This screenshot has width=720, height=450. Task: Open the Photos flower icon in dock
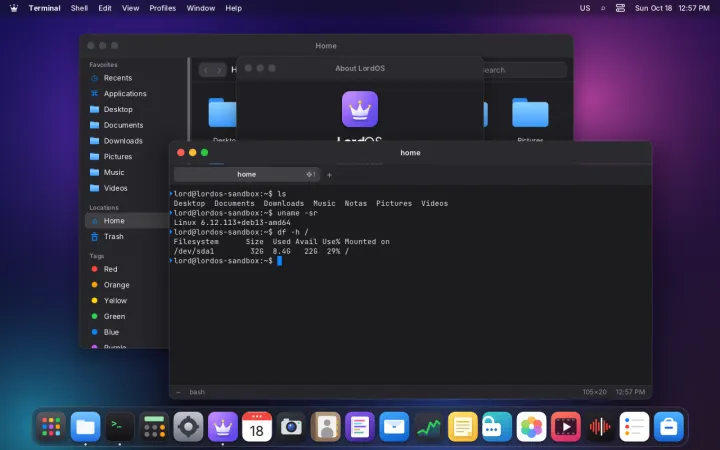pyautogui.click(x=531, y=427)
